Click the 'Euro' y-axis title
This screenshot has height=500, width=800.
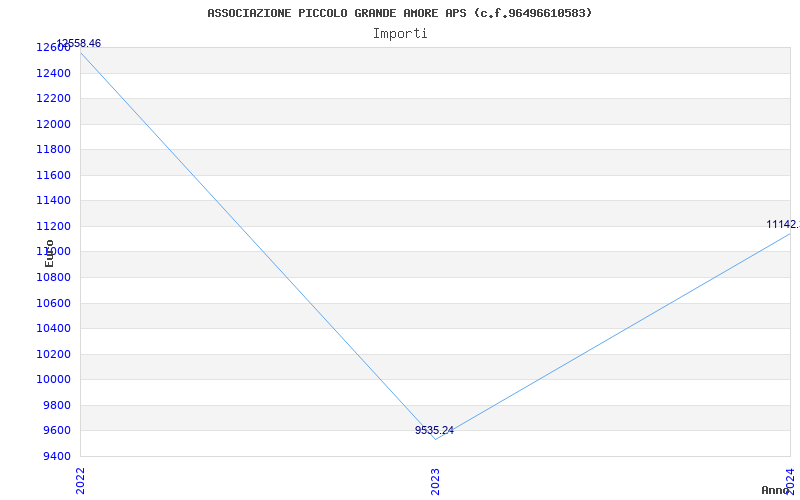click(x=49, y=253)
